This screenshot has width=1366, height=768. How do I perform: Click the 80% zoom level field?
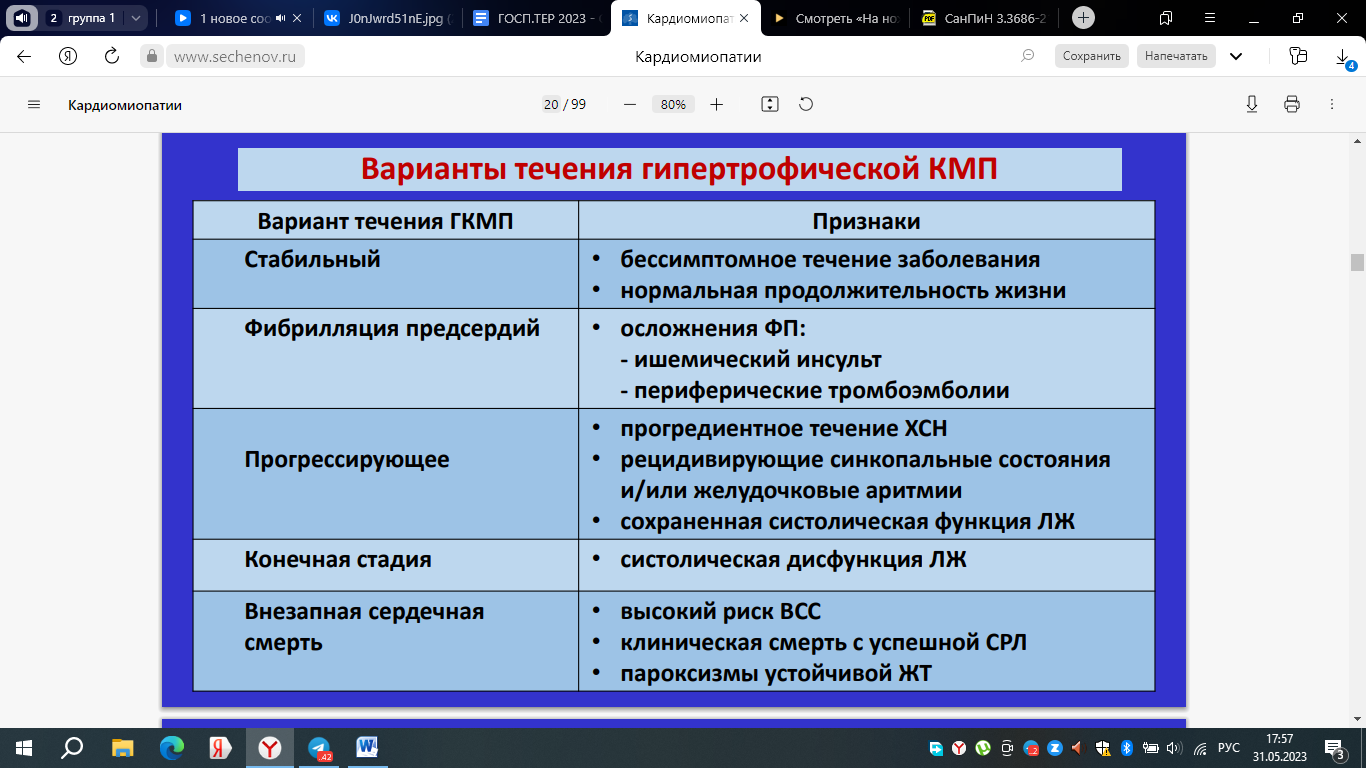pyautogui.click(x=673, y=104)
